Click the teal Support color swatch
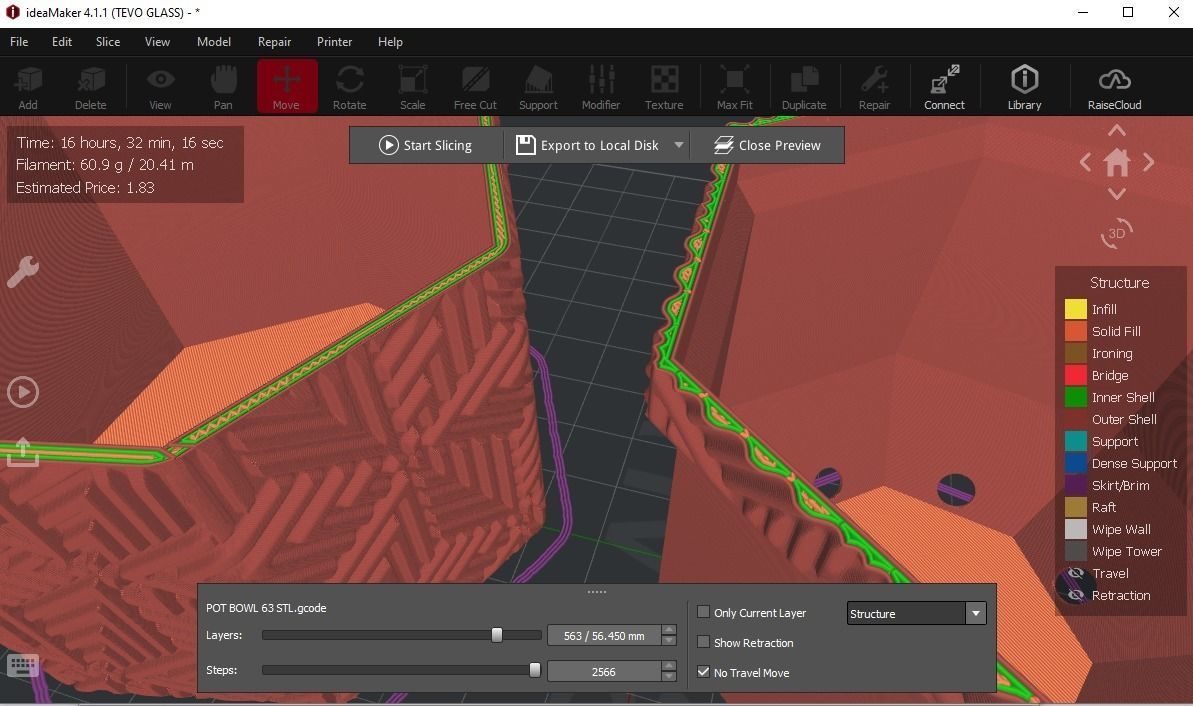The image size is (1193, 706). click(x=1075, y=441)
